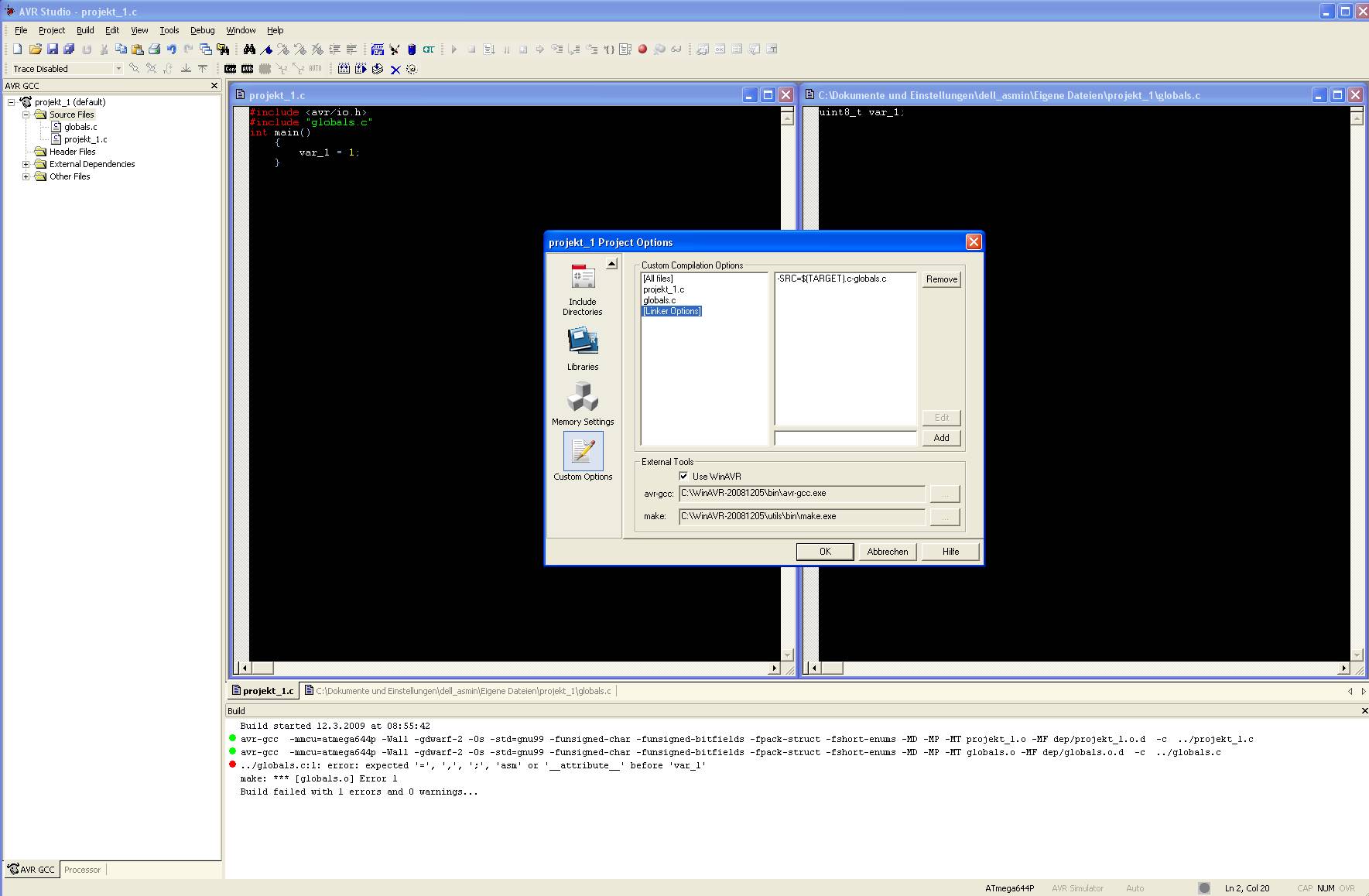This screenshot has height=896, width=1369.
Task: Collapse the Source Files folder
Action: (26, 115)
